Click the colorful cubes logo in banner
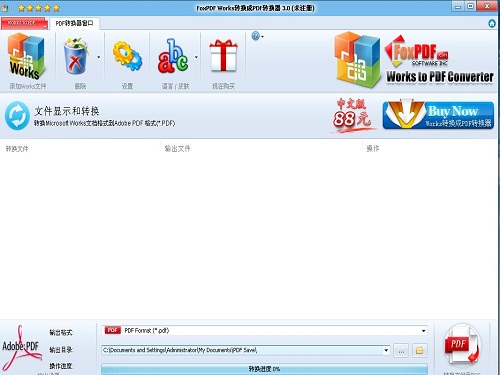The width and height of the screenshot is (500, 375). (358, 60)
